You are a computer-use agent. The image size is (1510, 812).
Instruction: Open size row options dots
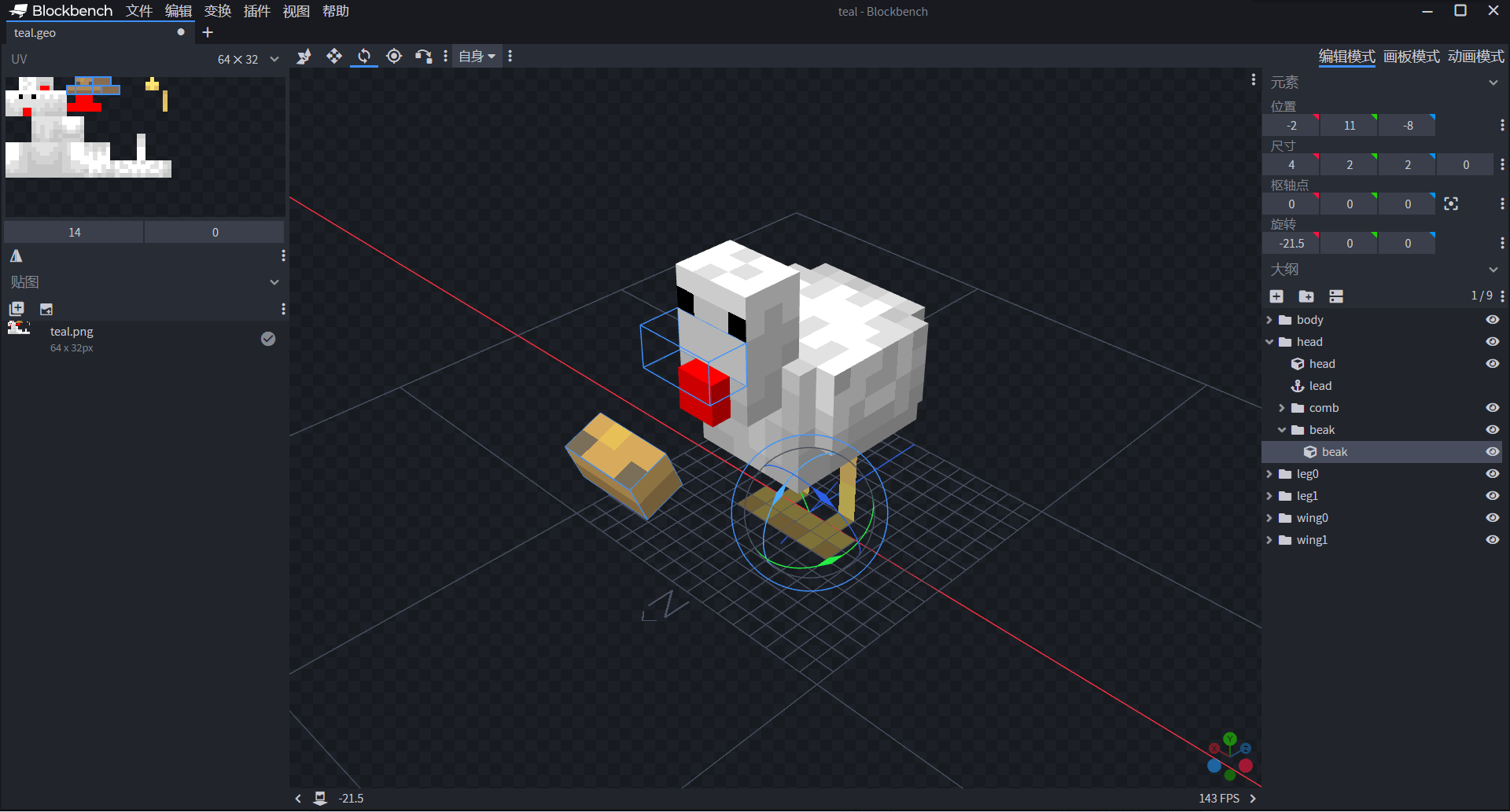click(x=1502, y=165)
